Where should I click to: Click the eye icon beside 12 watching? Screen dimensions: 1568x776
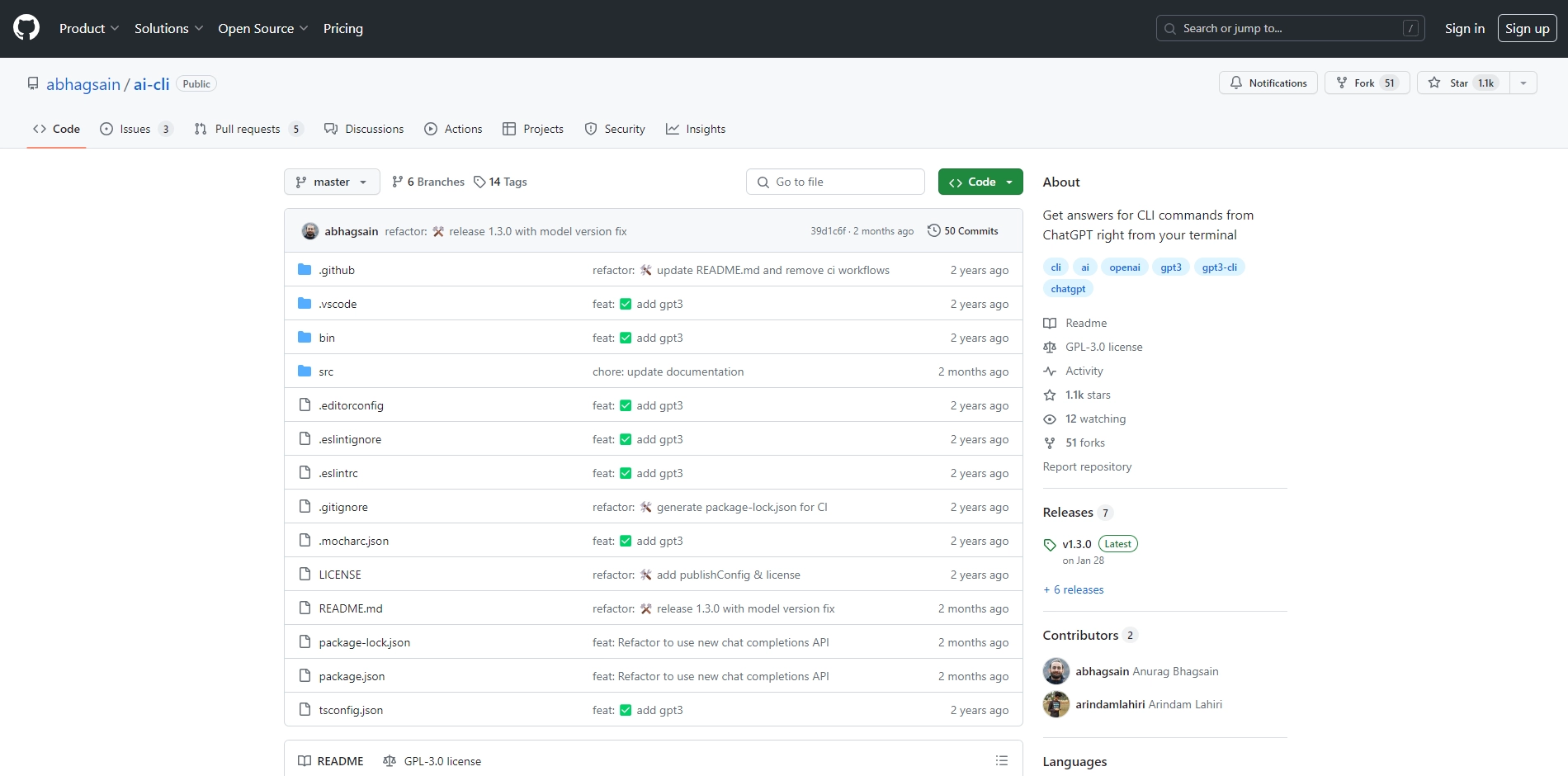[1050, 419]
